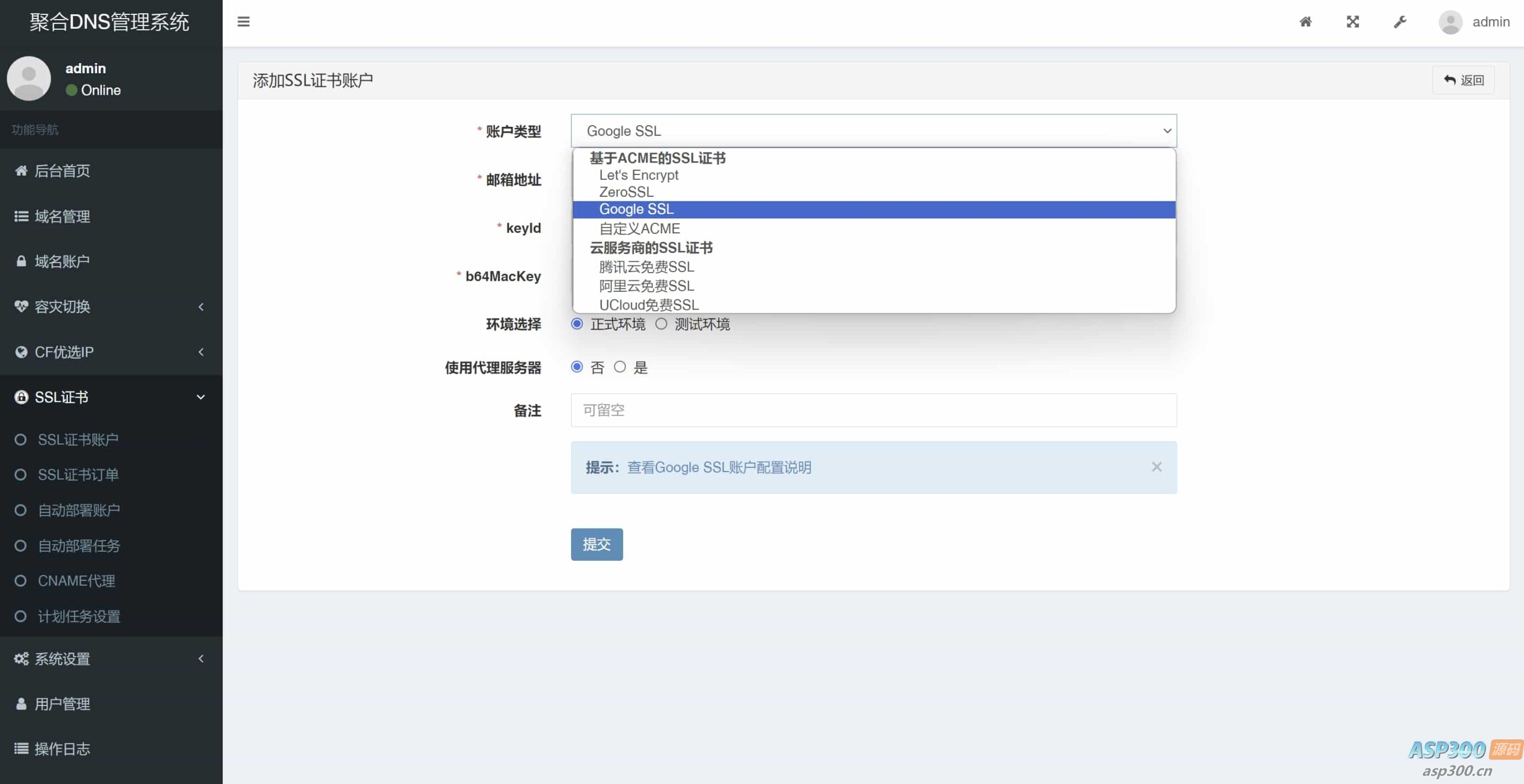
Task: Click the wrench settings icon
Action: (x=1400, y=22)
